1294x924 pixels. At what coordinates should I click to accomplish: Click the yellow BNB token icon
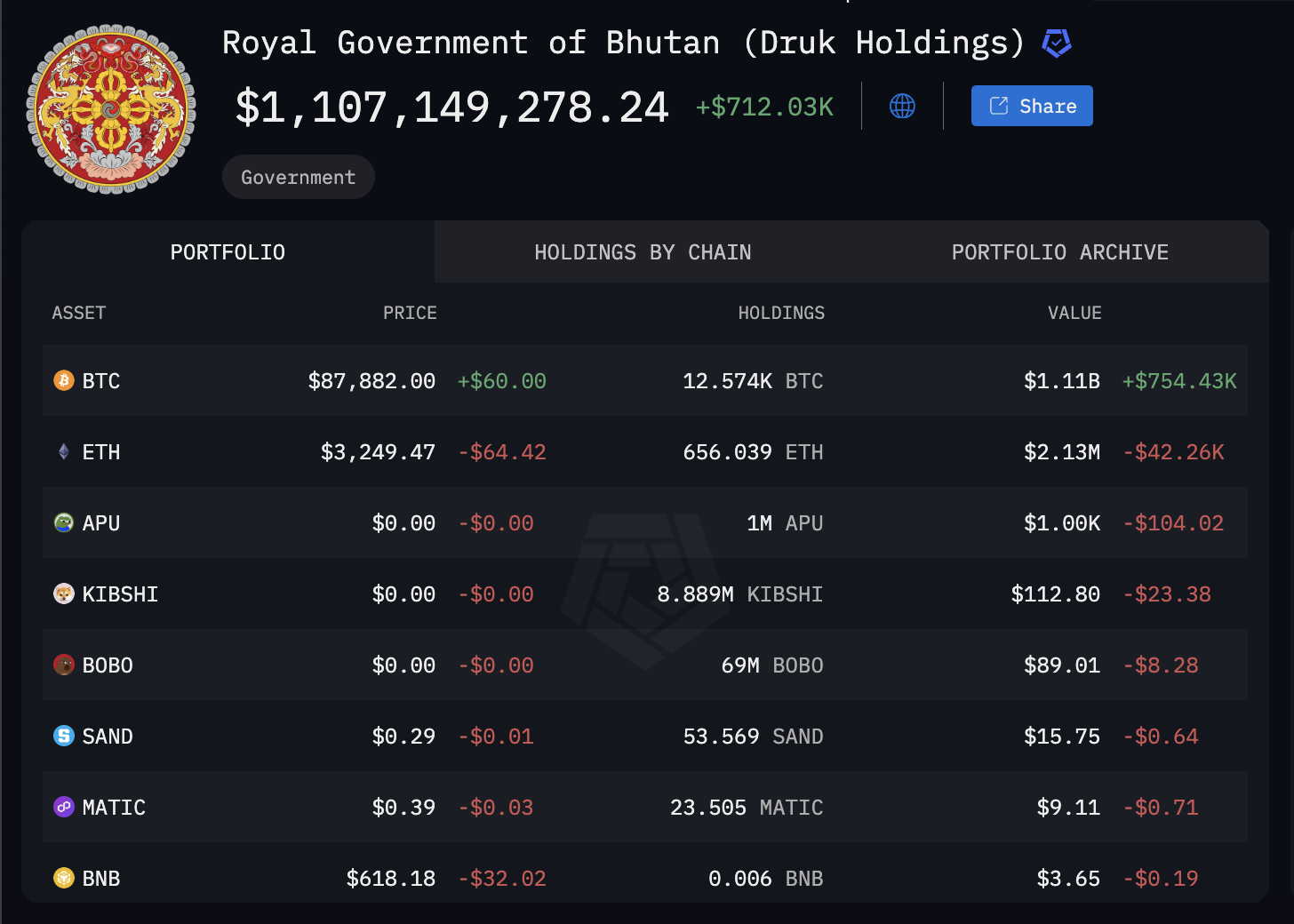pyautogui.click(x=64, y=879)
